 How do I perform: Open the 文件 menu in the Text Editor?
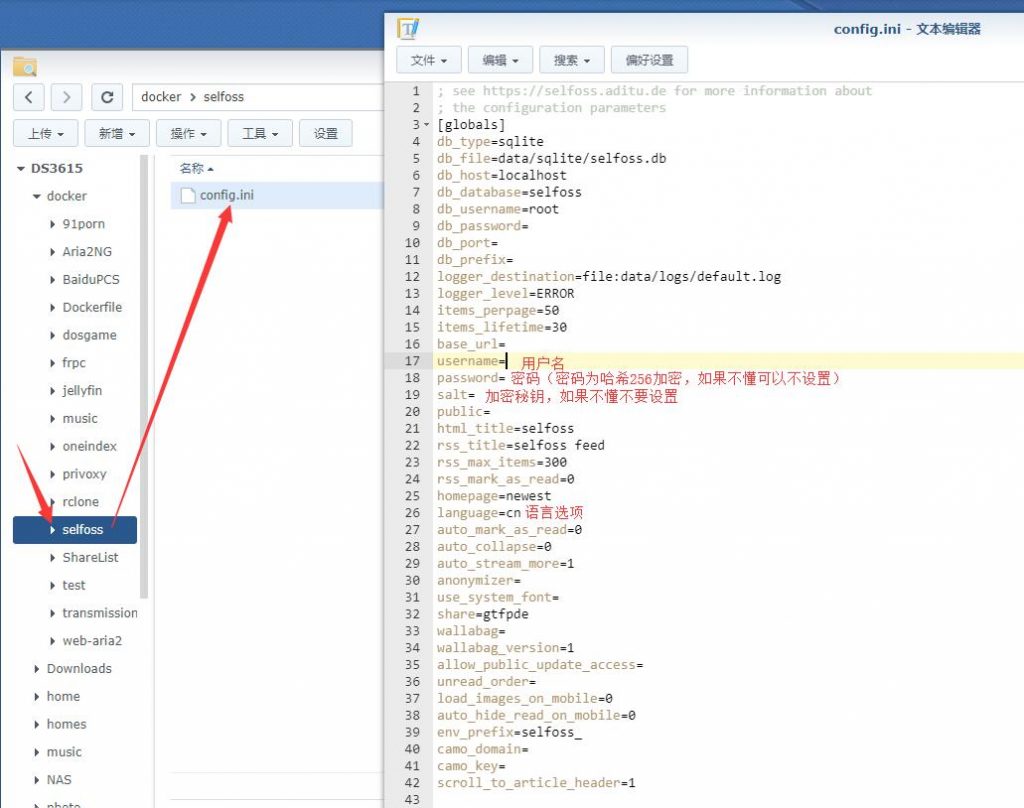coord(428,59)
